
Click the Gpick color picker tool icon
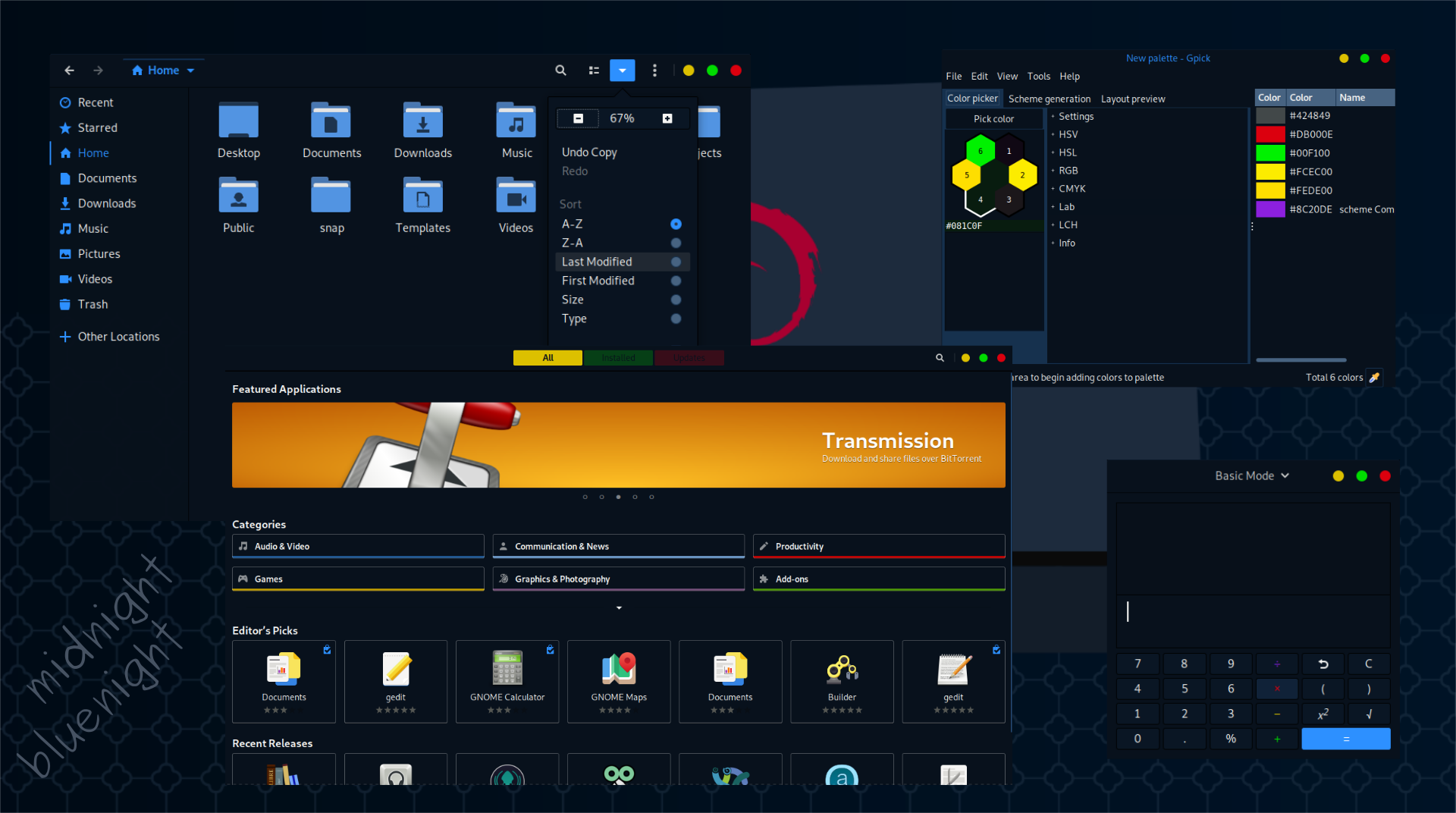click(x=1374, y=378)
